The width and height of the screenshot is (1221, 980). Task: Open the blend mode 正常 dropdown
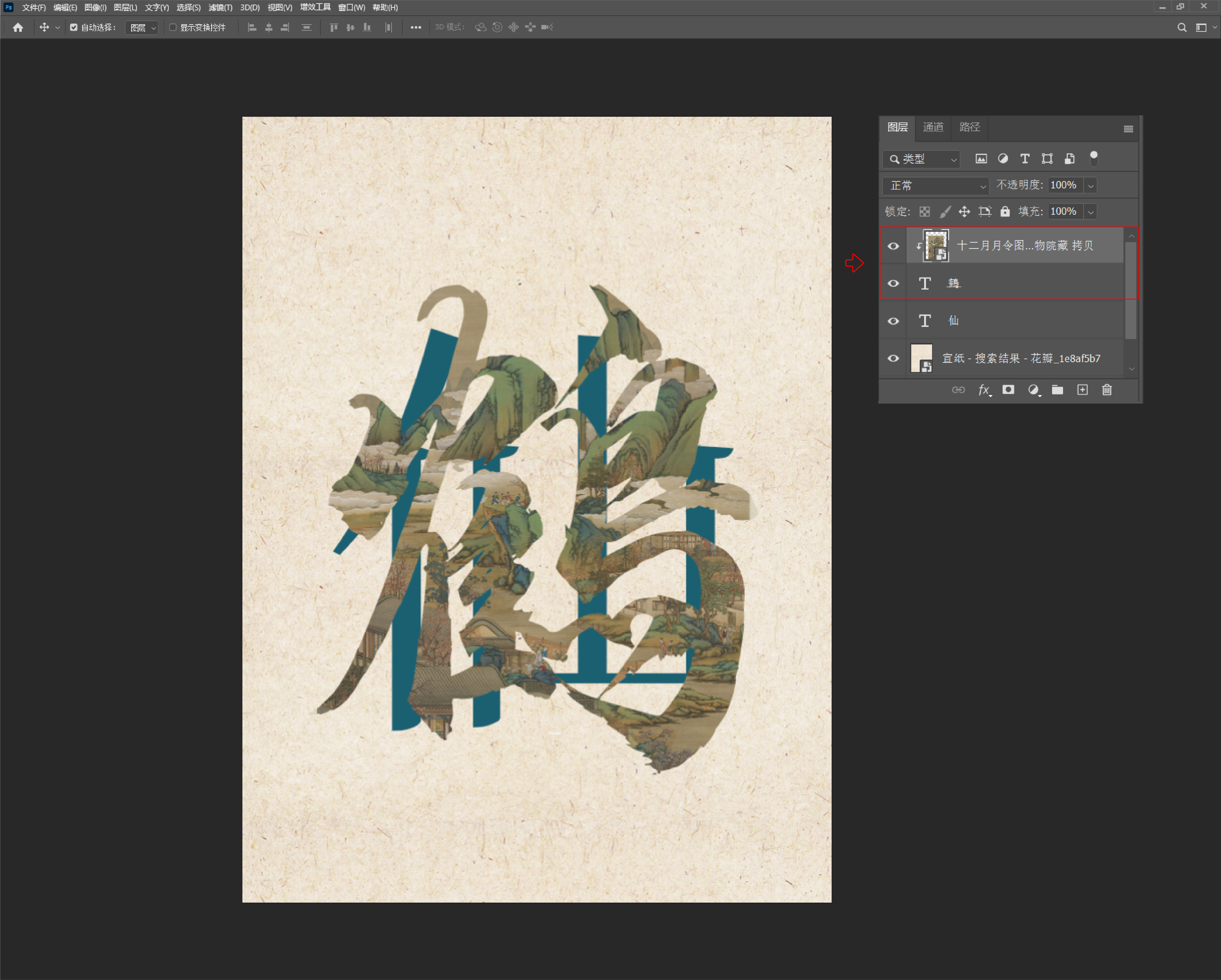[x=936, y=186]
